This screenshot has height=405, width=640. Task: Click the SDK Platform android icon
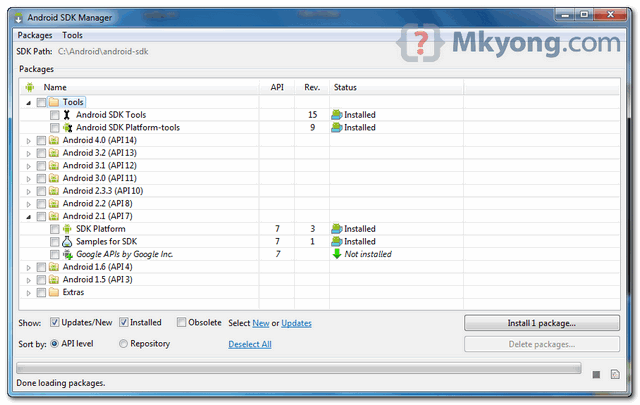point(67,229)
